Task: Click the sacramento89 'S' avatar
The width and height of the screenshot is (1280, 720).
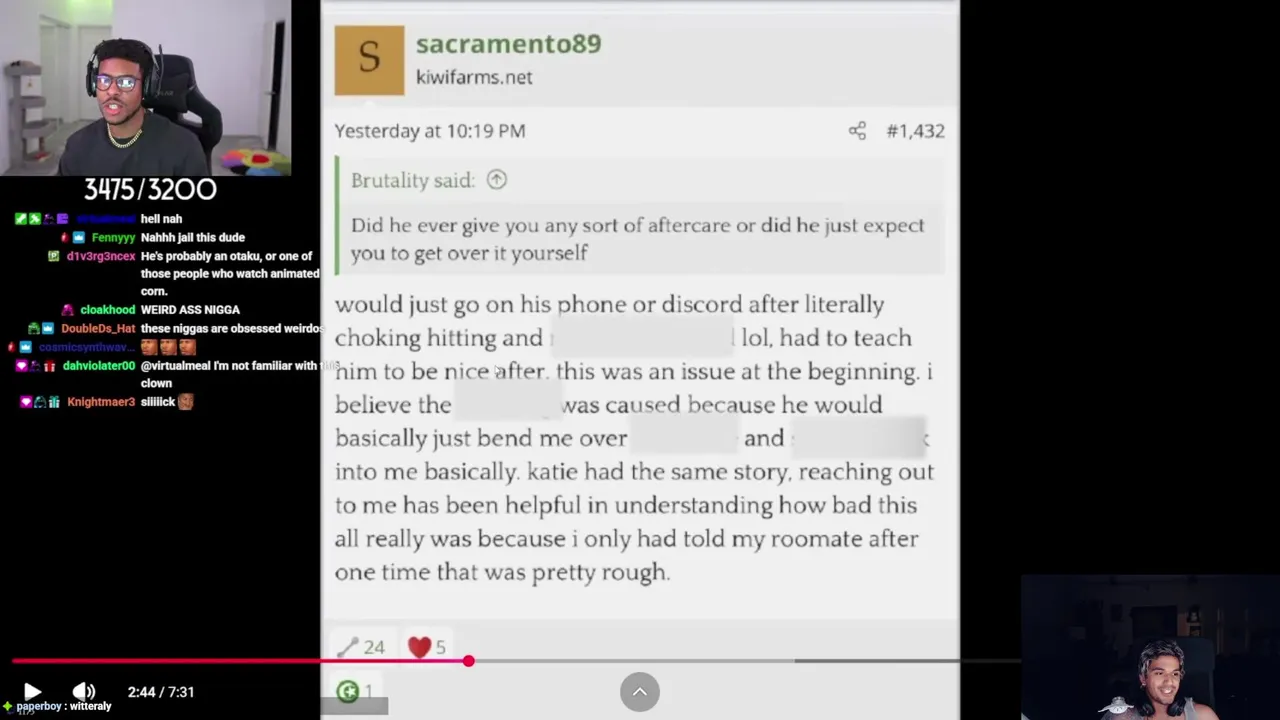Action: point(369,60)
